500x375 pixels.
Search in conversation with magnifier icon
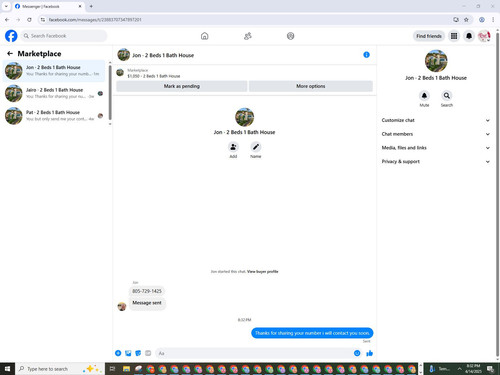click(447, 96)
